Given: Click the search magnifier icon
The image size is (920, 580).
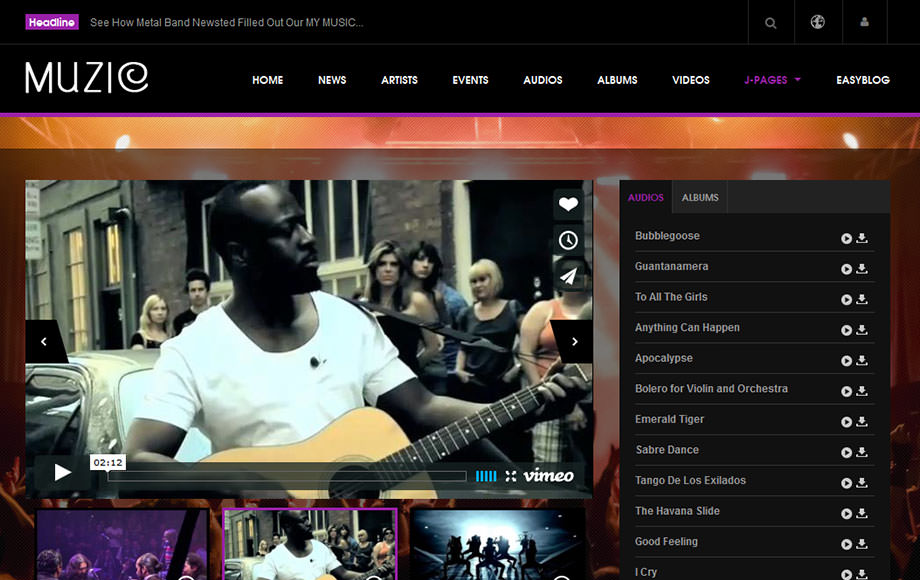Looking at the screenshot, I should pos(770,23).
